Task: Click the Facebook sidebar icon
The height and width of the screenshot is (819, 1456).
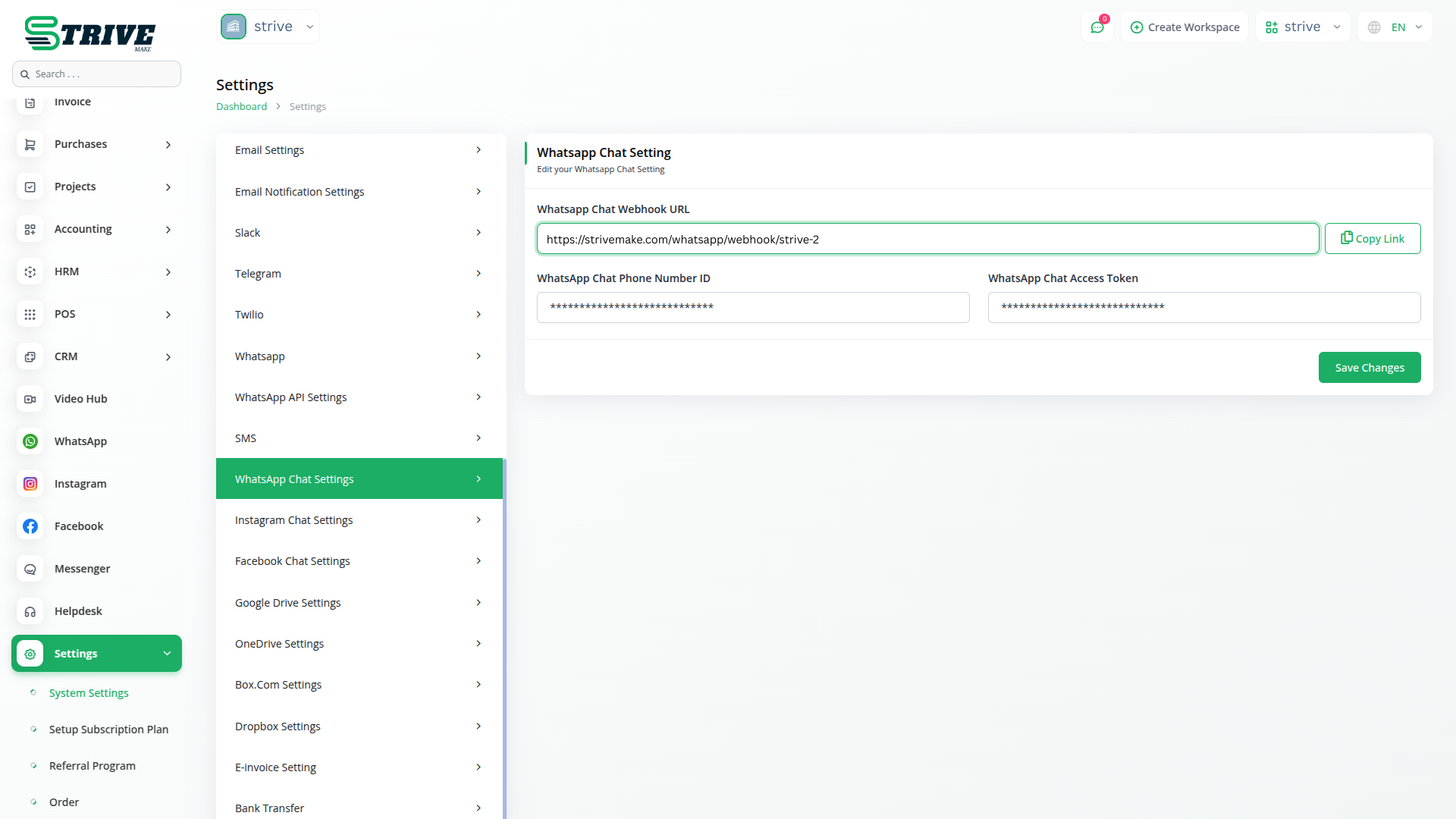Action: 30,526
